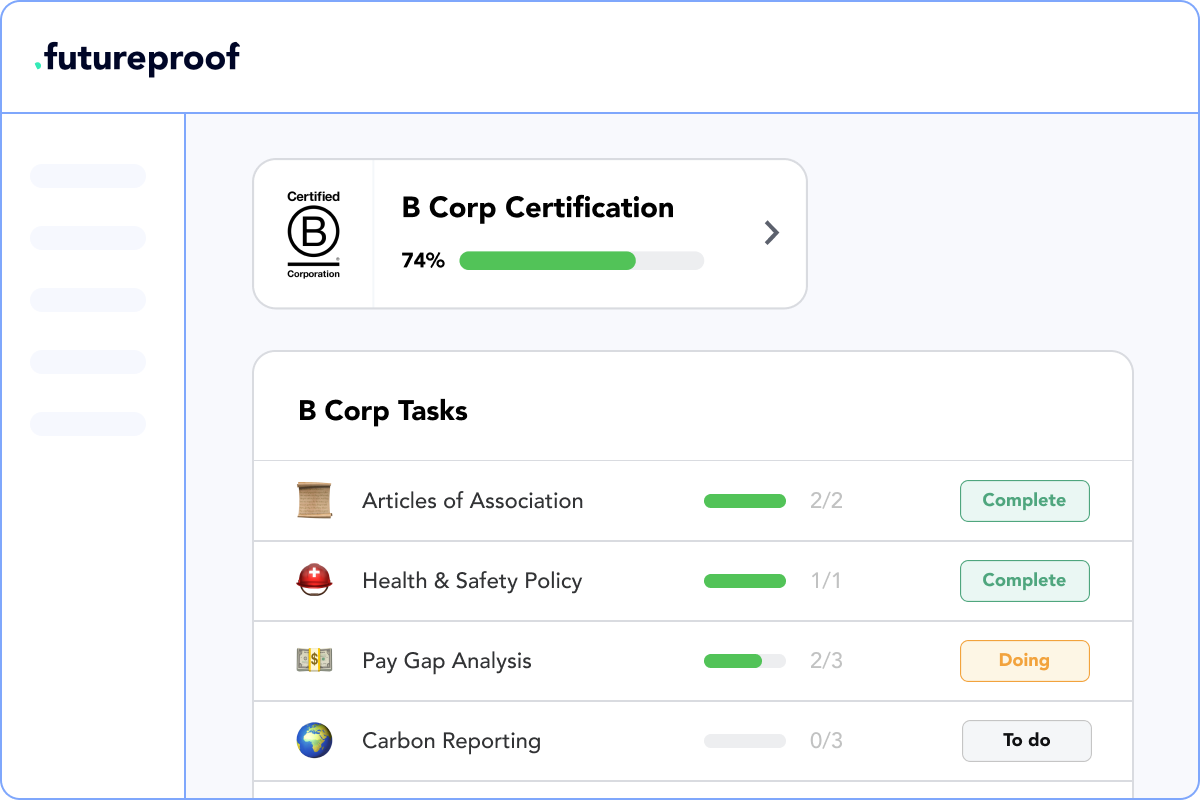The height and width of the screenshot is (800, 1200).
Task: Expand B Corp Certification with chevron arrow
Action: click(771, 233)
